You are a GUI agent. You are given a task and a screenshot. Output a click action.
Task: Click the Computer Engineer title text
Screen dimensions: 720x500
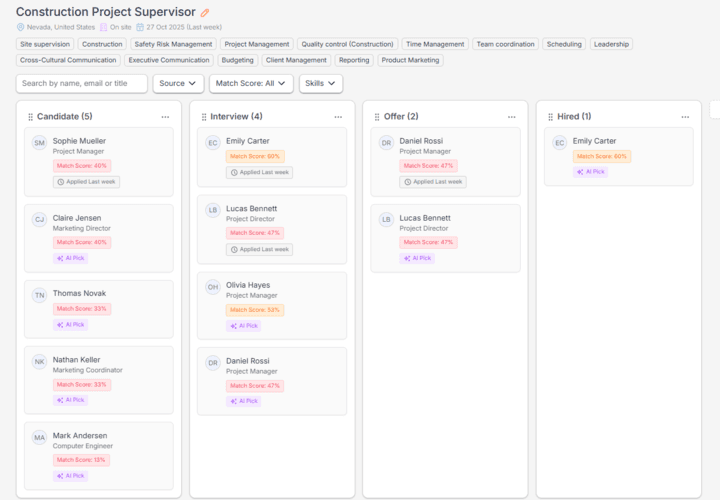point(83,446)
